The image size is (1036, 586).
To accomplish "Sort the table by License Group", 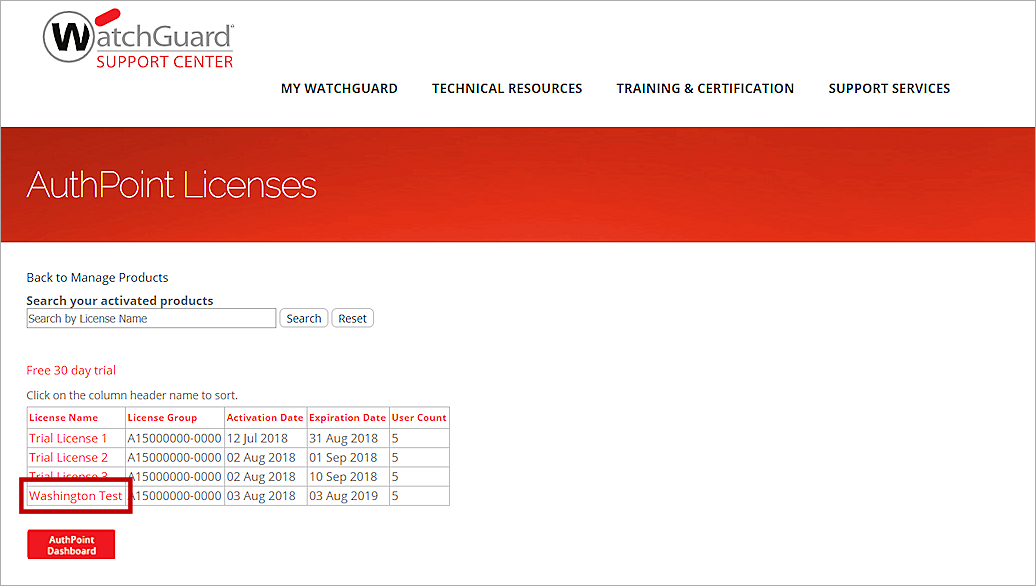I will pyautogui.click(x=162, y=418).
